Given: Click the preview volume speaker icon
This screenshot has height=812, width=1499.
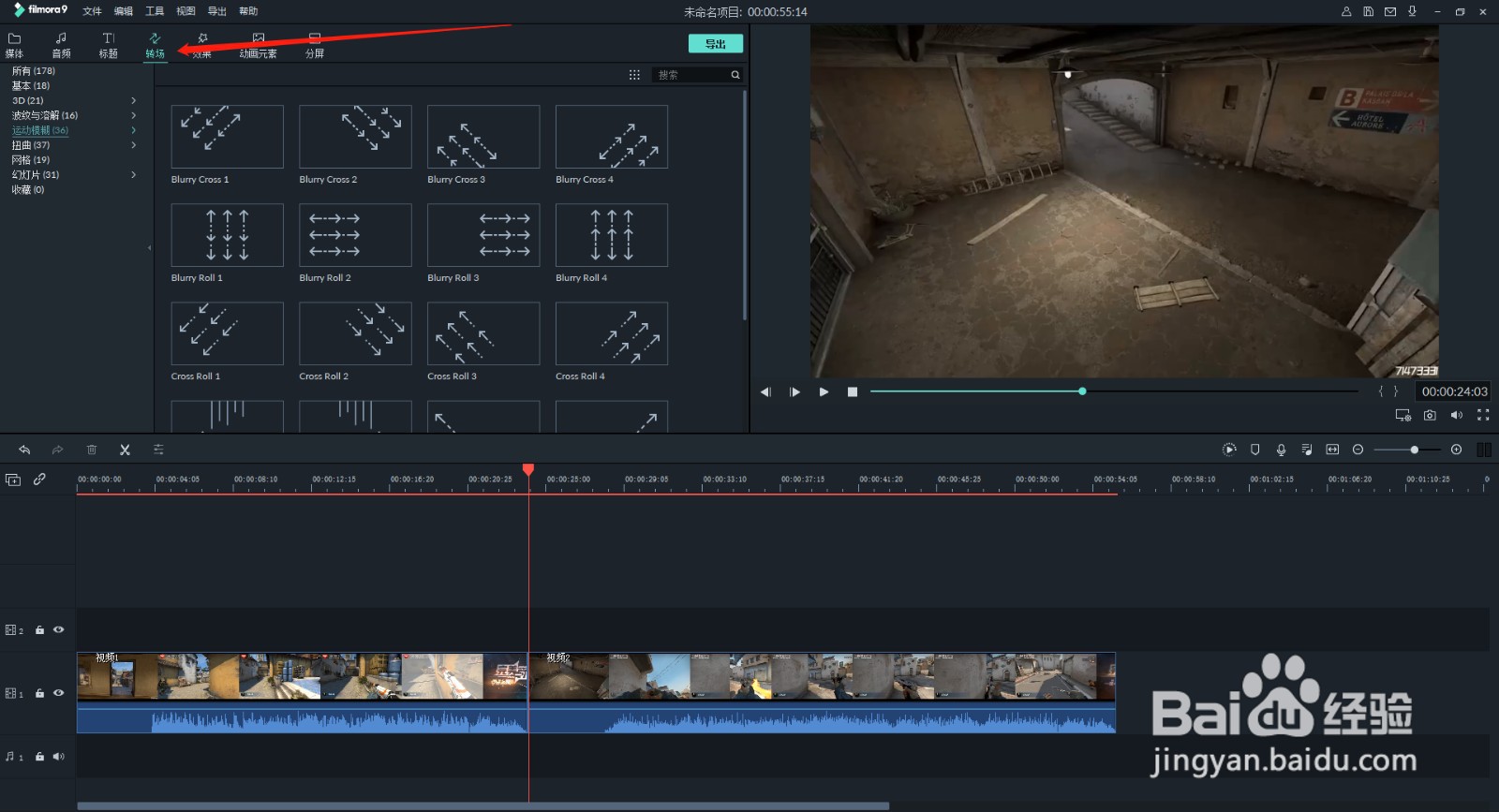Looking at the screenshot, I should click(1456, 415).
